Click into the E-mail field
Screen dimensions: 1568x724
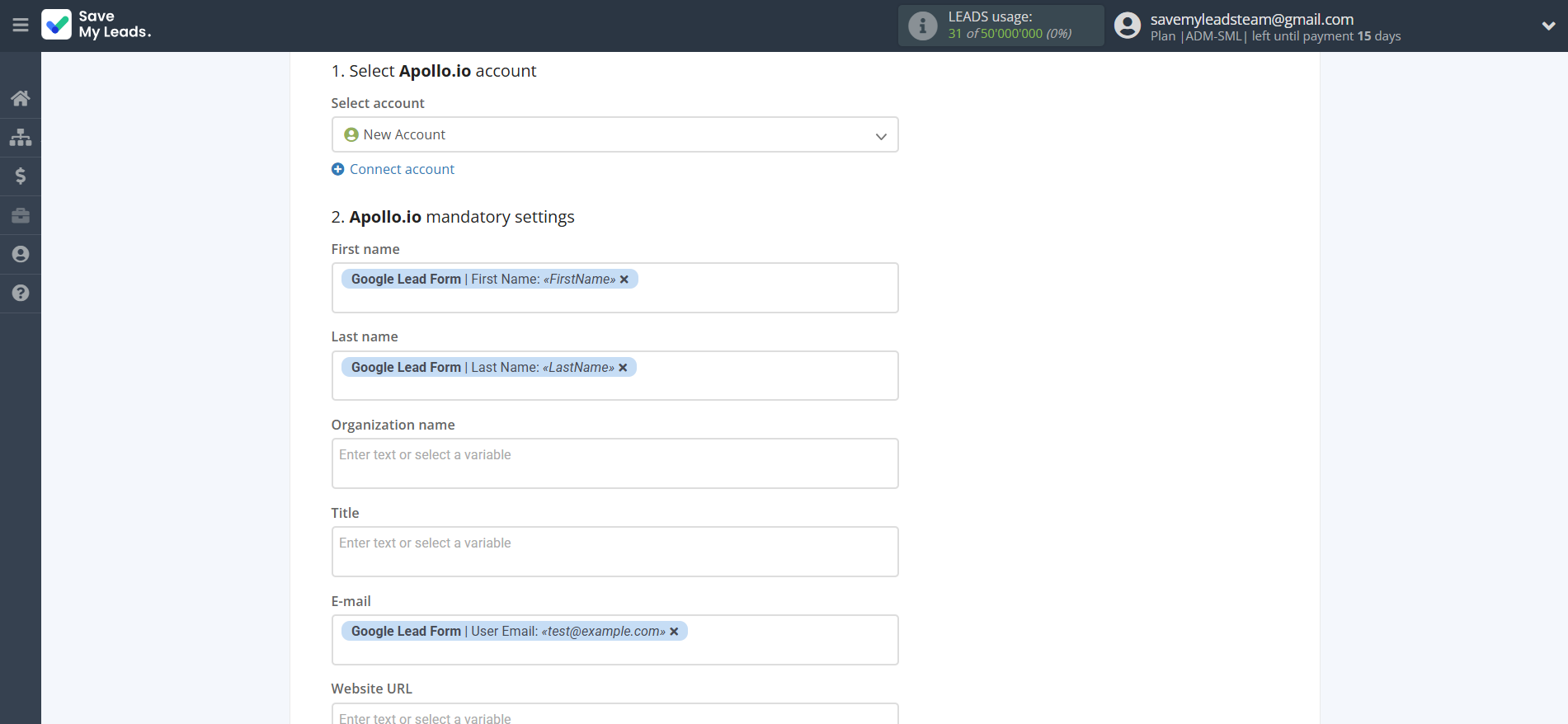point(614,640)
